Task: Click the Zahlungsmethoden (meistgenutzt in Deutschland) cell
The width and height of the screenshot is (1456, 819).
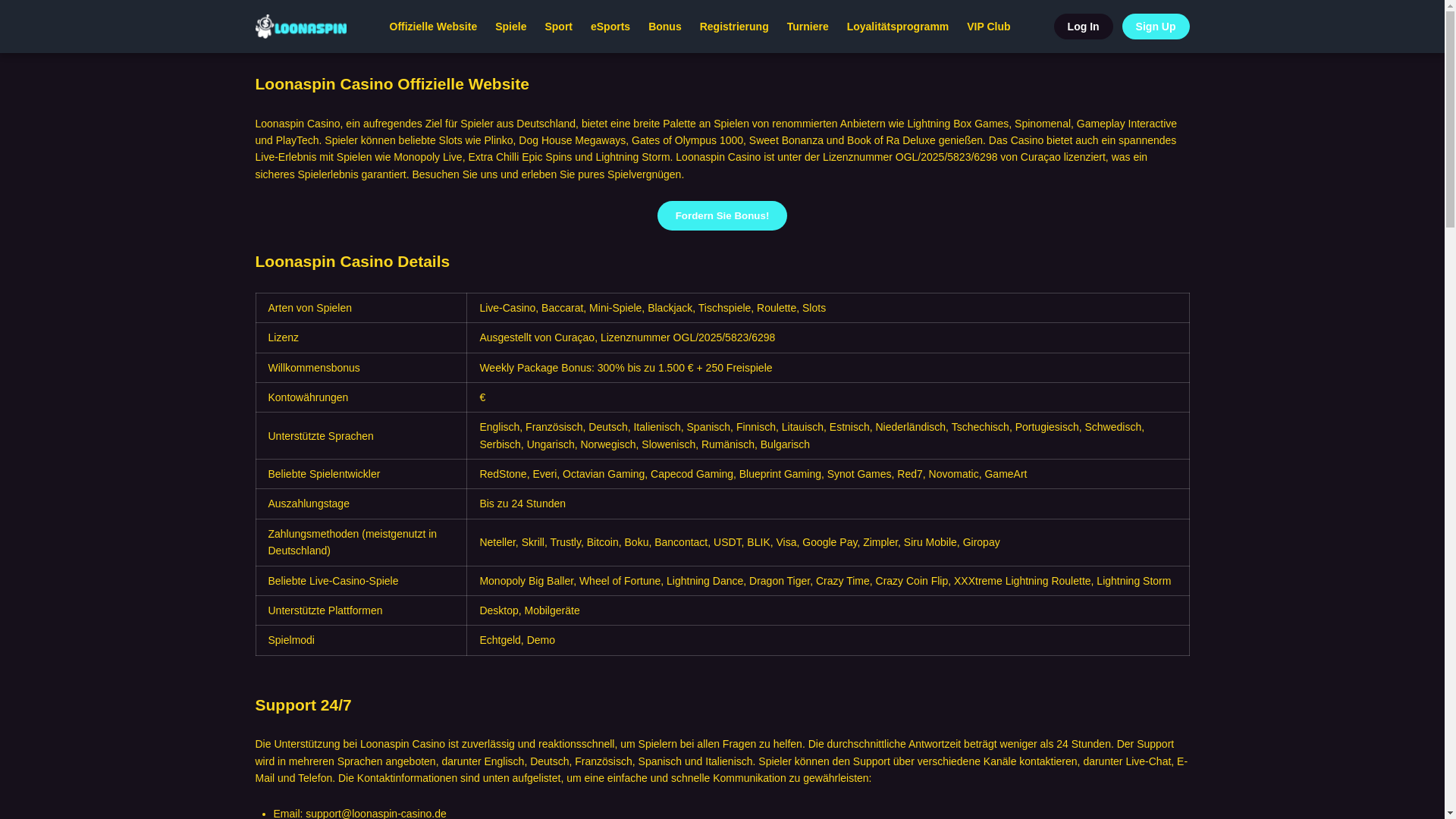Action: pos(361,542)
